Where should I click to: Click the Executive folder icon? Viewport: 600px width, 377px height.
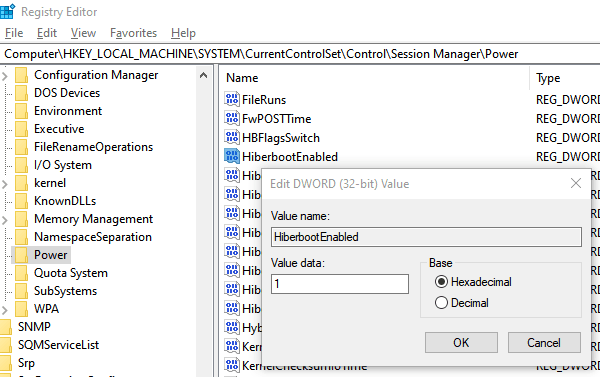pyautogui.click(x=21, y=129)
